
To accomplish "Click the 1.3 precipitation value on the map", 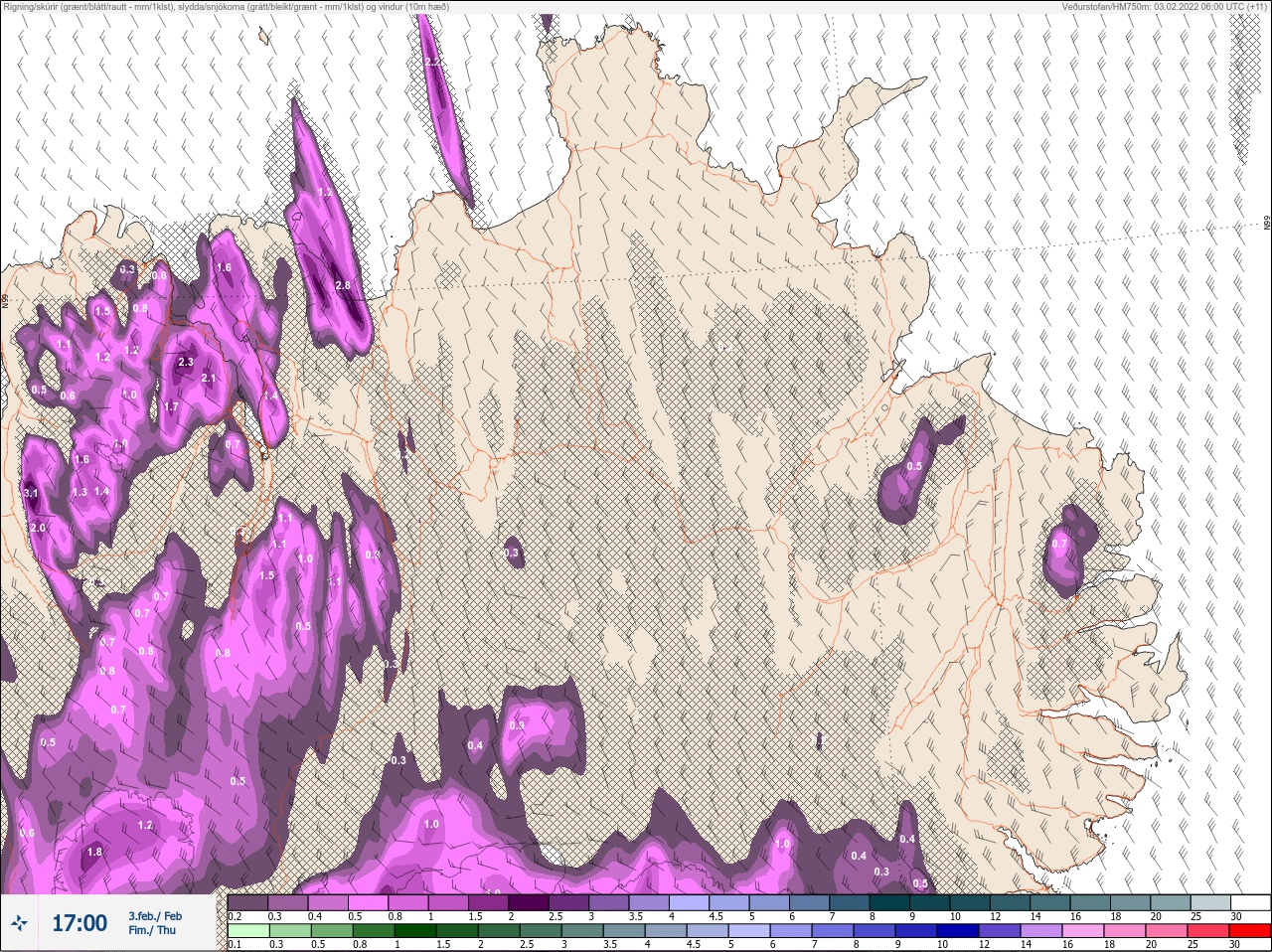I will (x=79, y=492).
